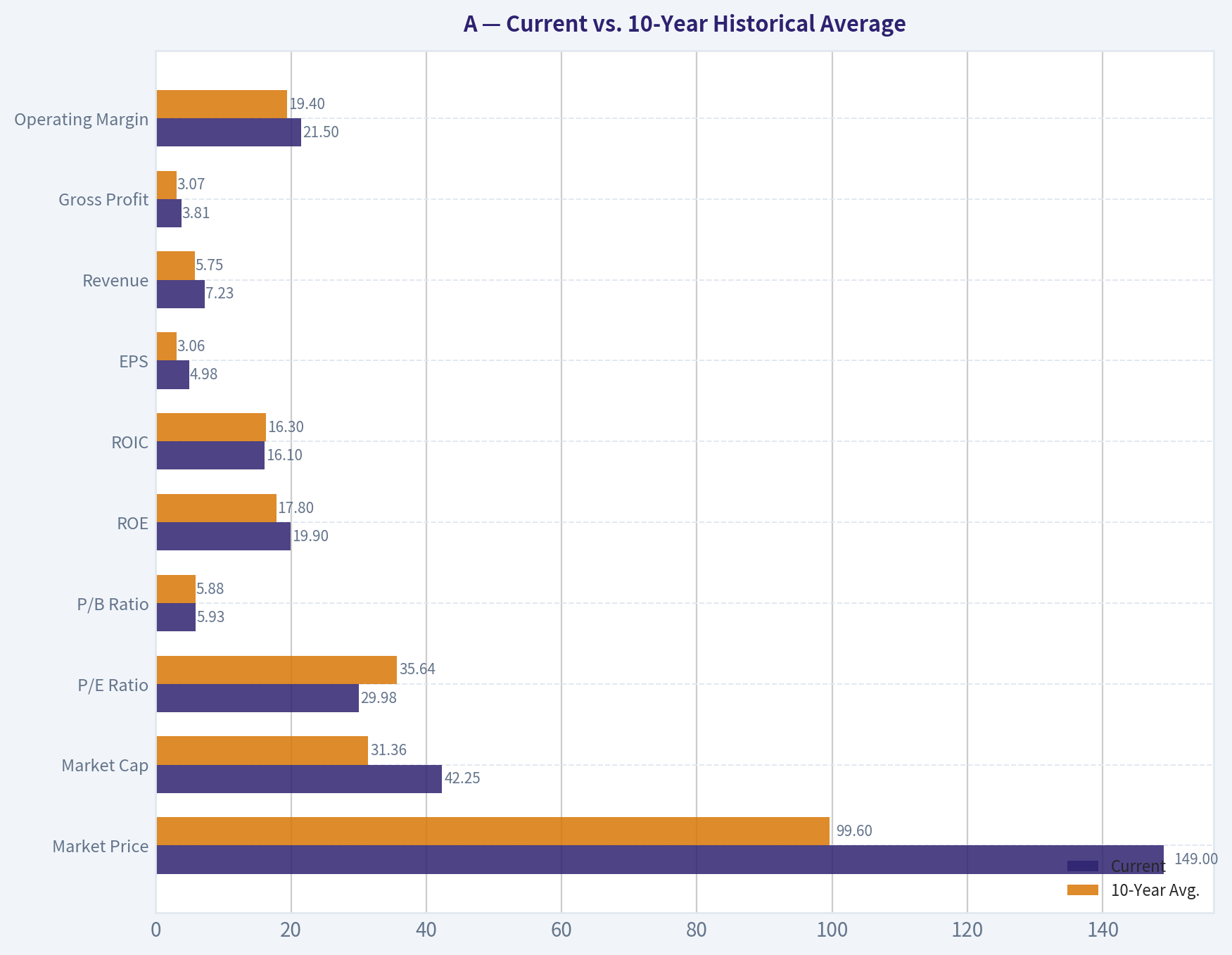The width and height of the screenshot is (1232, 955).
Task: Click the orange 10-year Market Price bar
Action: point(493,831)
